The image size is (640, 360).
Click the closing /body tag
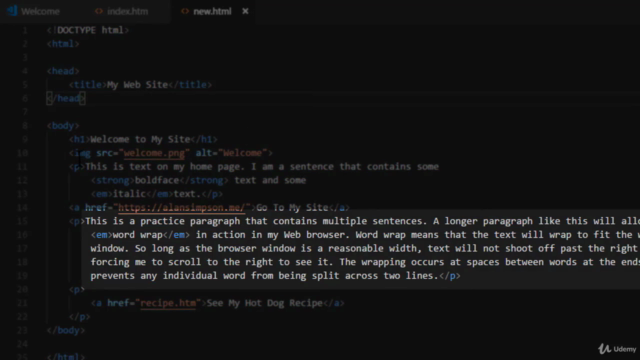click(x=66, y=330)
